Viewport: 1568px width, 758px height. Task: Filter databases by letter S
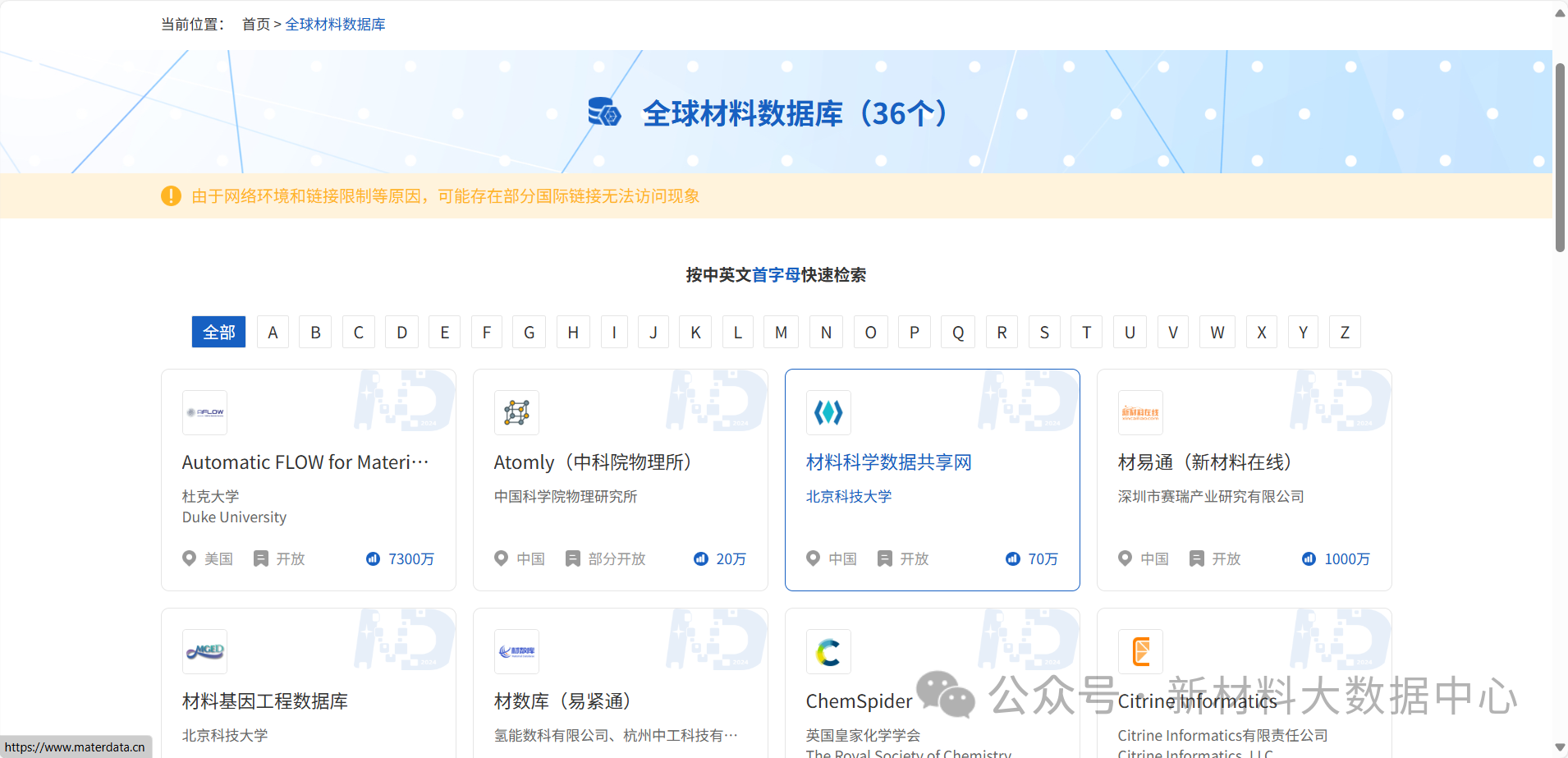(x=1044, y=332)
